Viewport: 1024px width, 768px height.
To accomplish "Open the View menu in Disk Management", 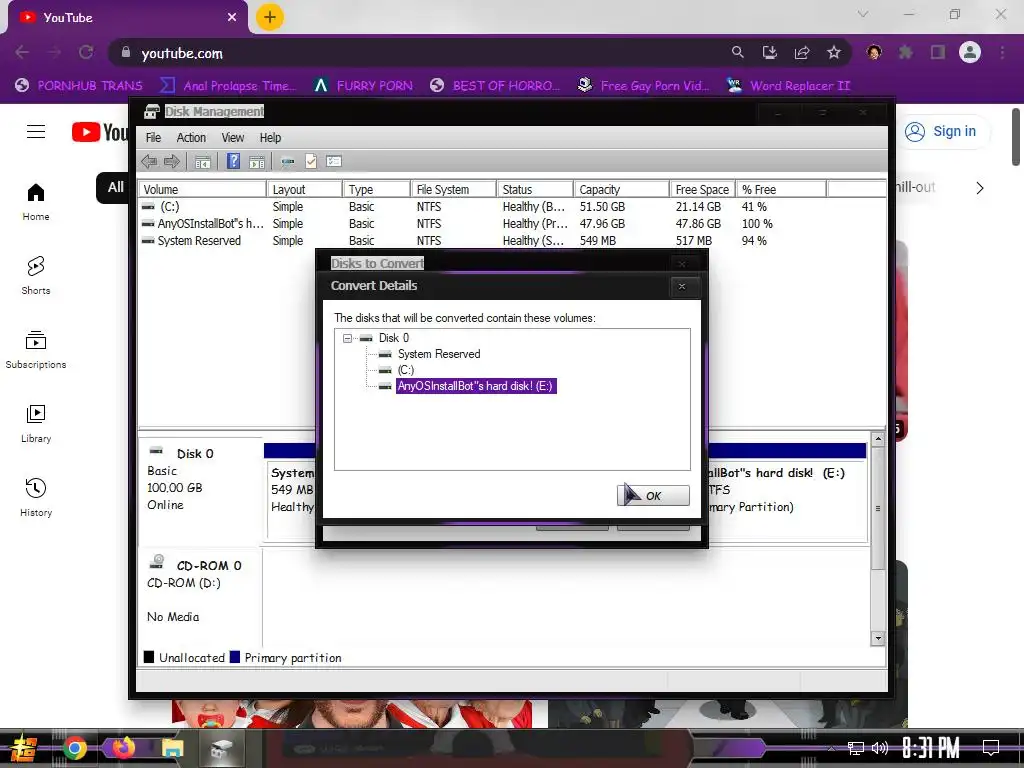I will (x=232, y=137).
